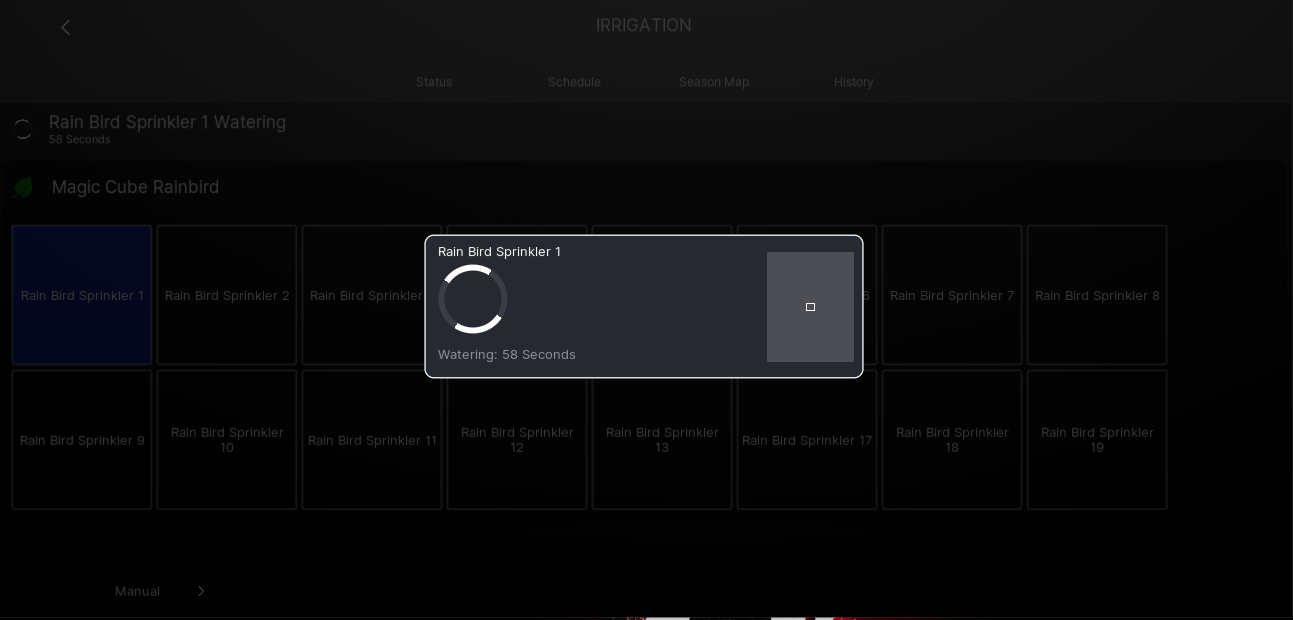This screenshot has height=620, width=1293.
Task: Click the green leaf icon beside Magic Cube Rainbird
Action: 24,188
